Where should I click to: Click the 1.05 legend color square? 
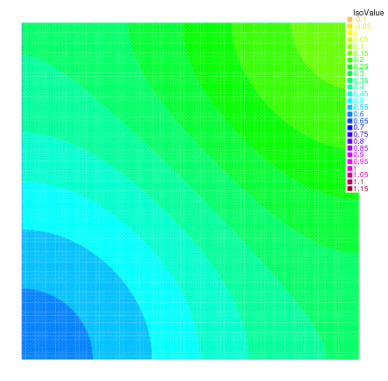pos(349,175)
